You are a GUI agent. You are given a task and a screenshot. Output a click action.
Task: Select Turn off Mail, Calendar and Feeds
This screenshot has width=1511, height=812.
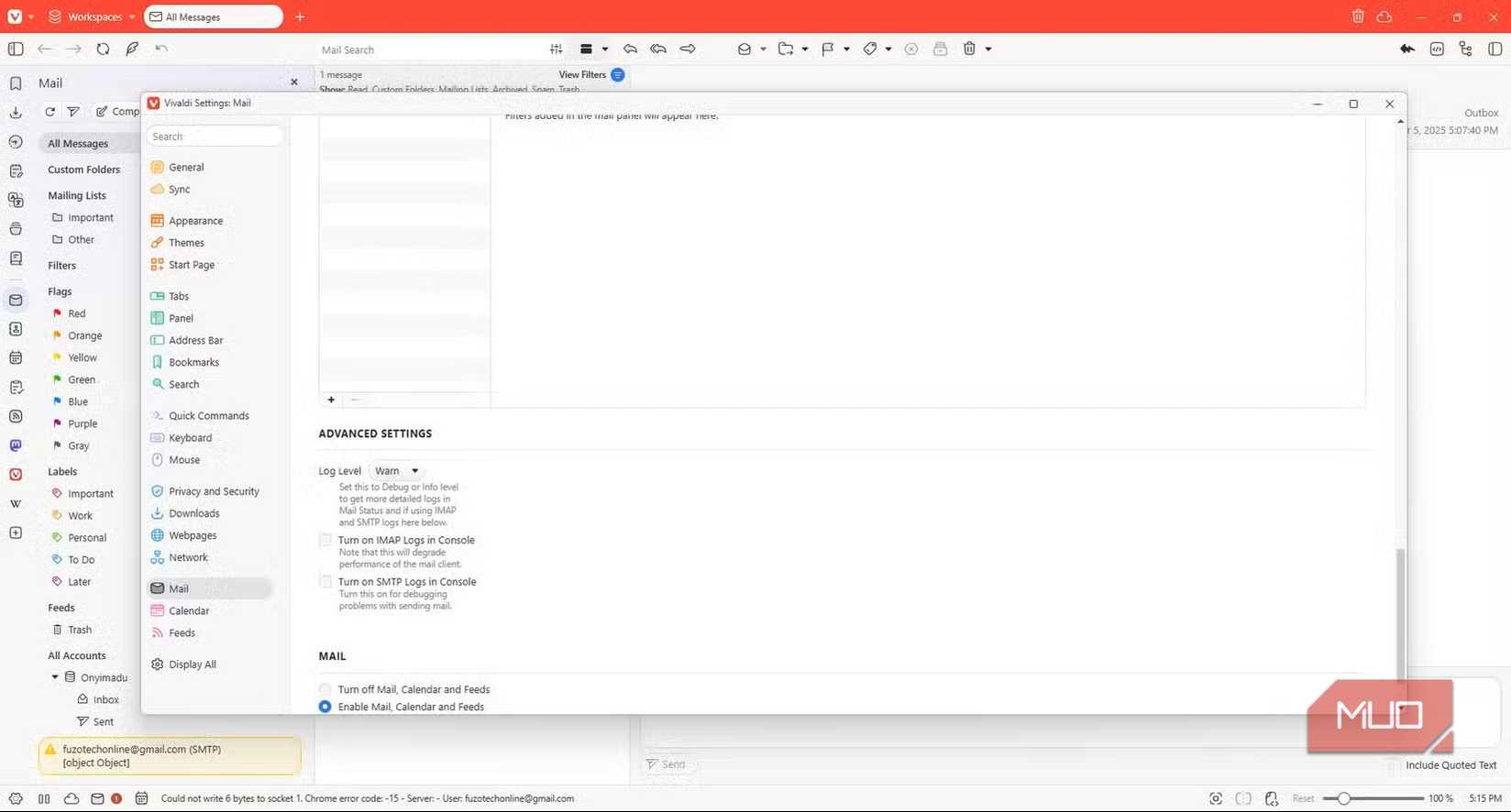coord(325,689)
